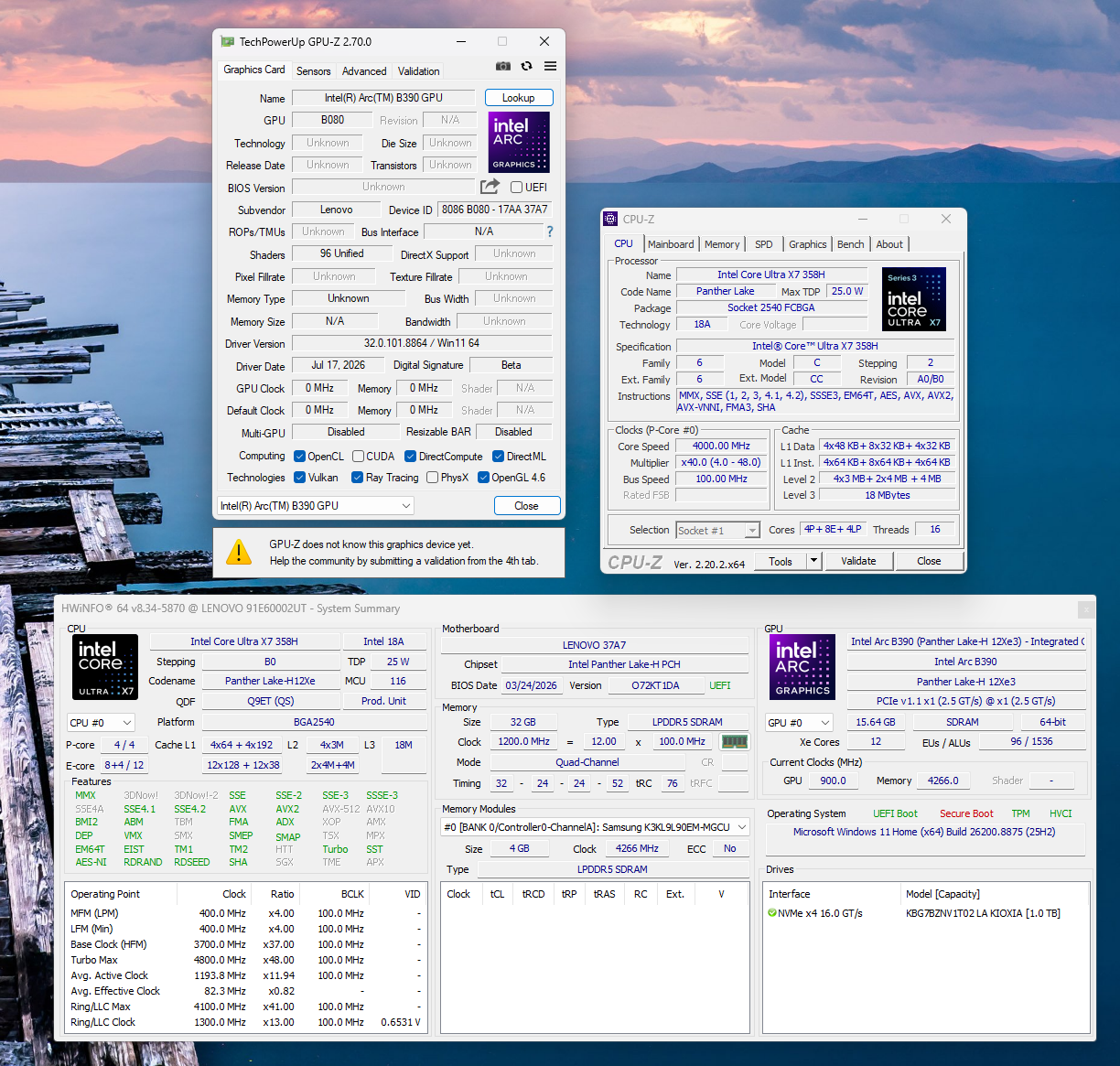Click the Windows 11 Home build text
Image resolution: width=1120 pixels, height=1066 pixels.
coord(924,832)
